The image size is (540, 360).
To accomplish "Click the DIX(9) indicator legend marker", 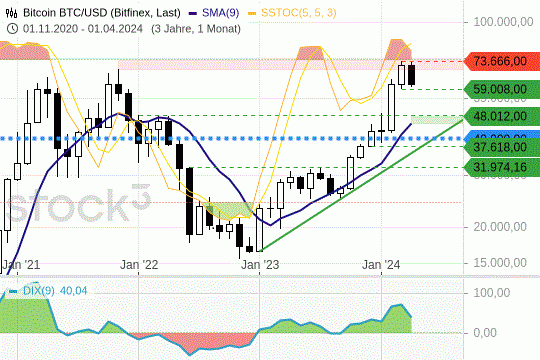I will click(13, 291).
